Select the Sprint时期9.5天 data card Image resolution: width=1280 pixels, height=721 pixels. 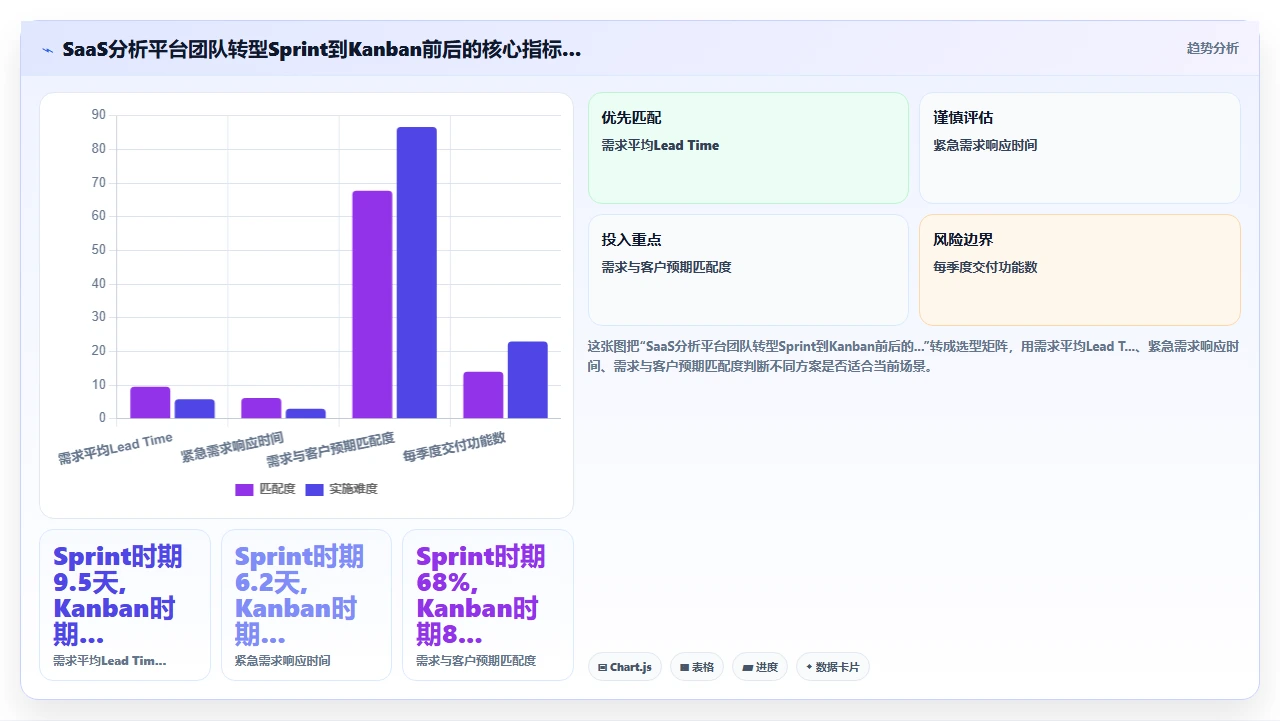pyautogui.click(x=125, y=605)
